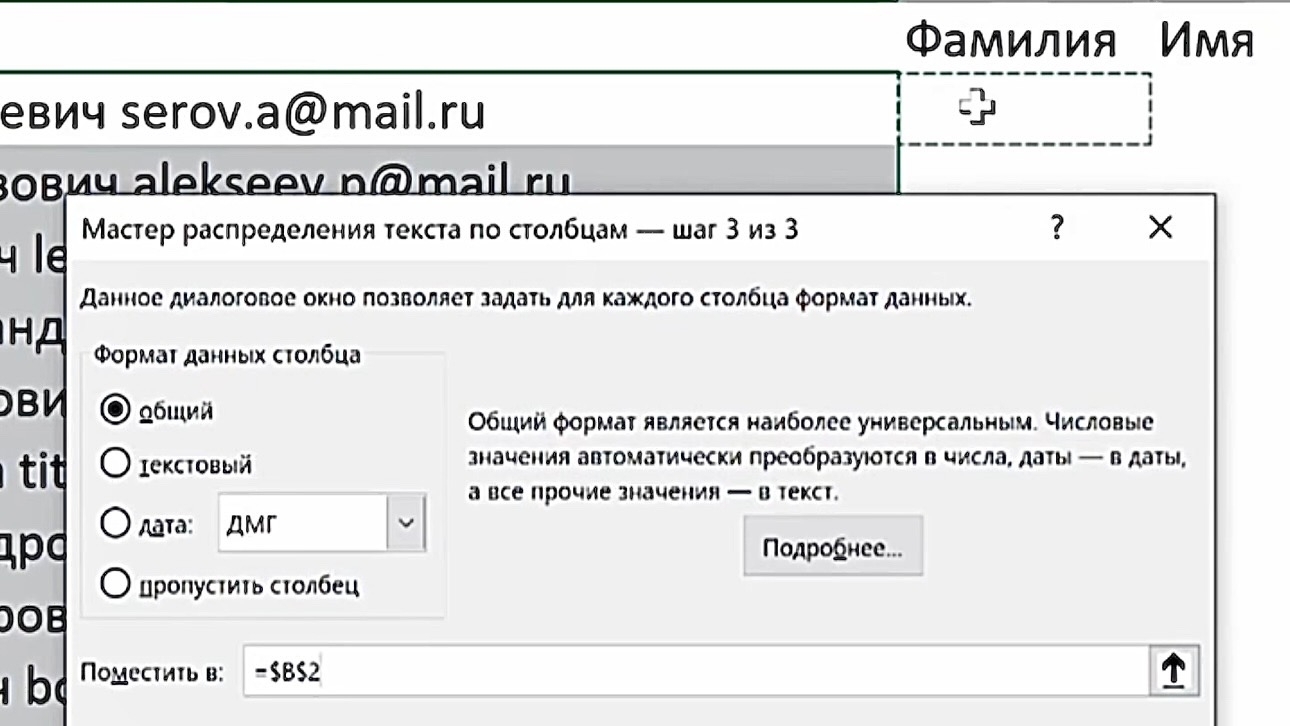The height and width of the screenshot is (726, 1290).
Task: Click the 'Имя' header cell
Action: coord(1206,42)
